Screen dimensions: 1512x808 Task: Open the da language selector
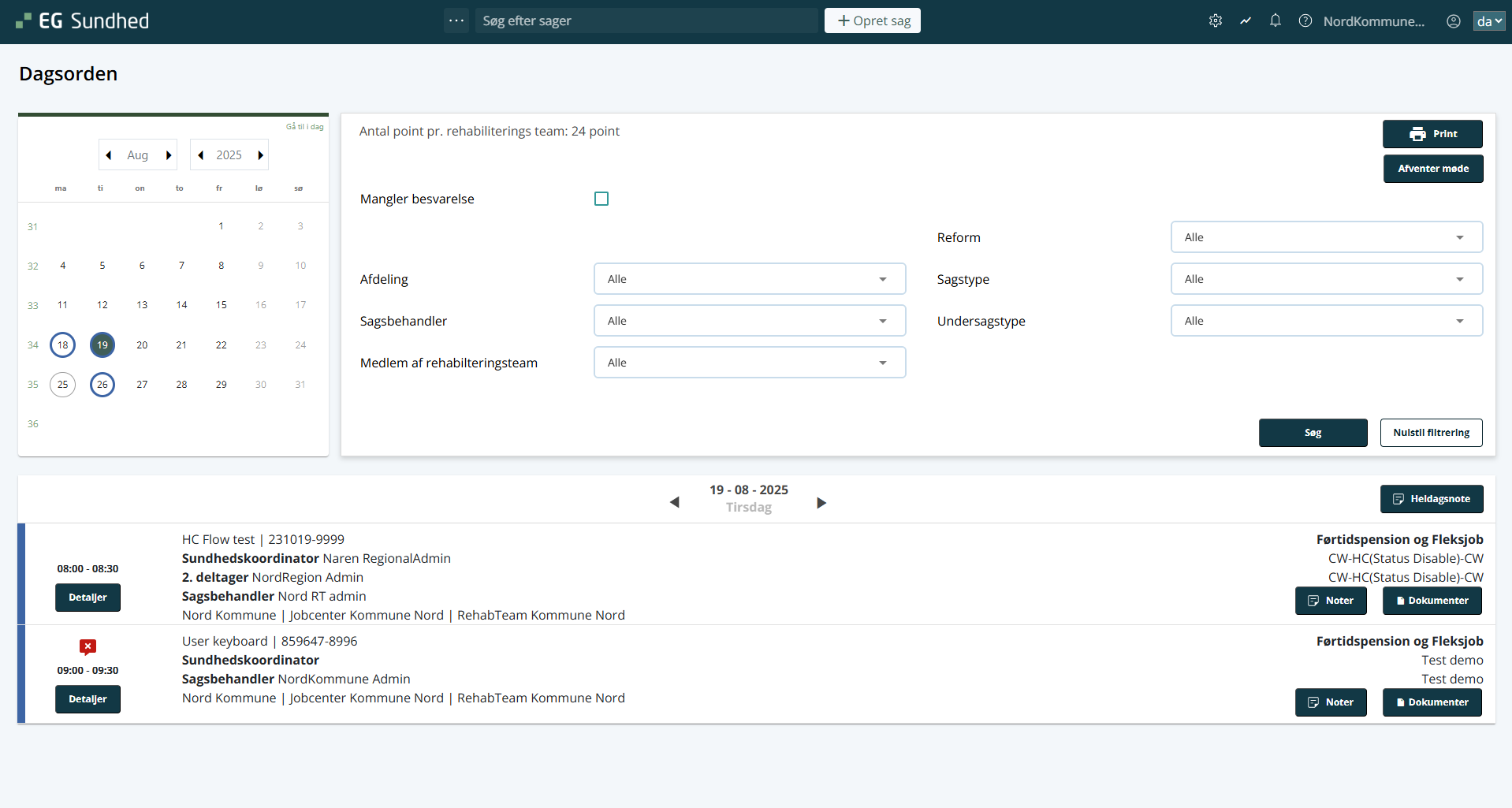pyautogui.click(x=1488, y=21)
